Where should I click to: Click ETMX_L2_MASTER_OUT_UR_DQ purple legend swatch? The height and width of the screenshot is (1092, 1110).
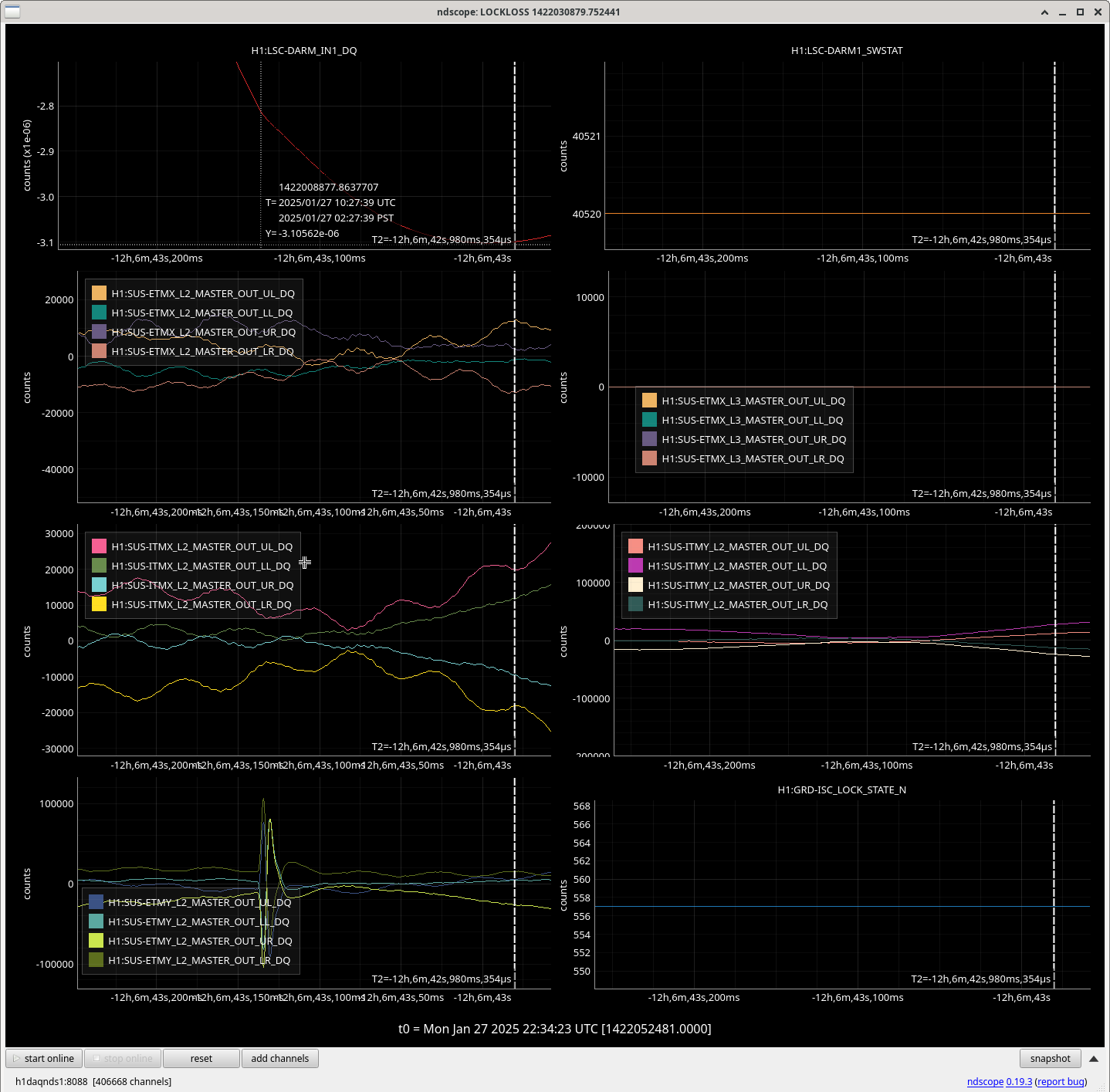[99, 332]
